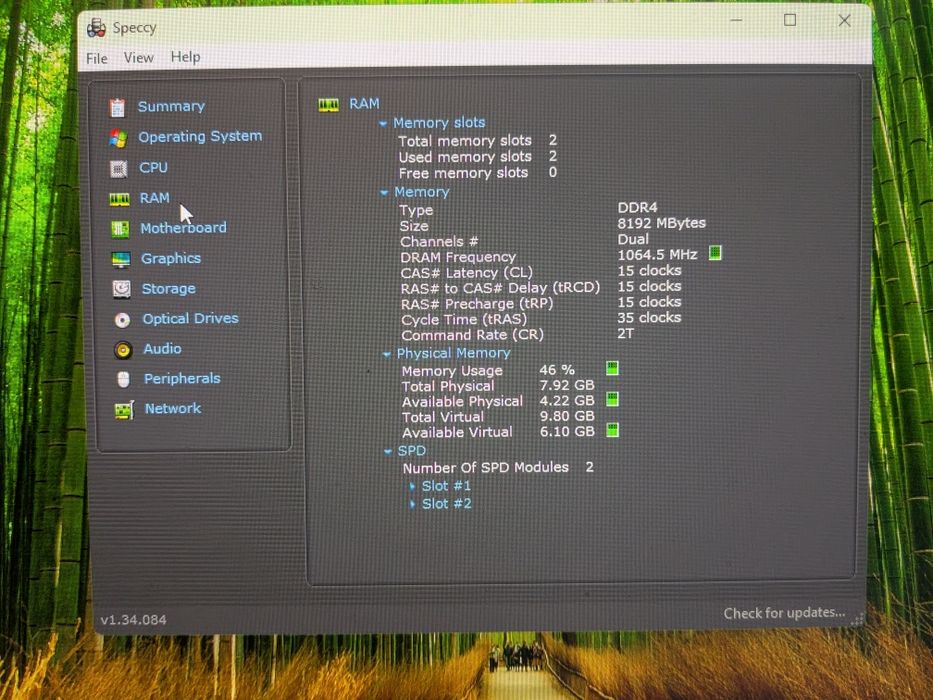933x700 pixels.
Task: Click Check for updates link
Action: pos(784,613)
